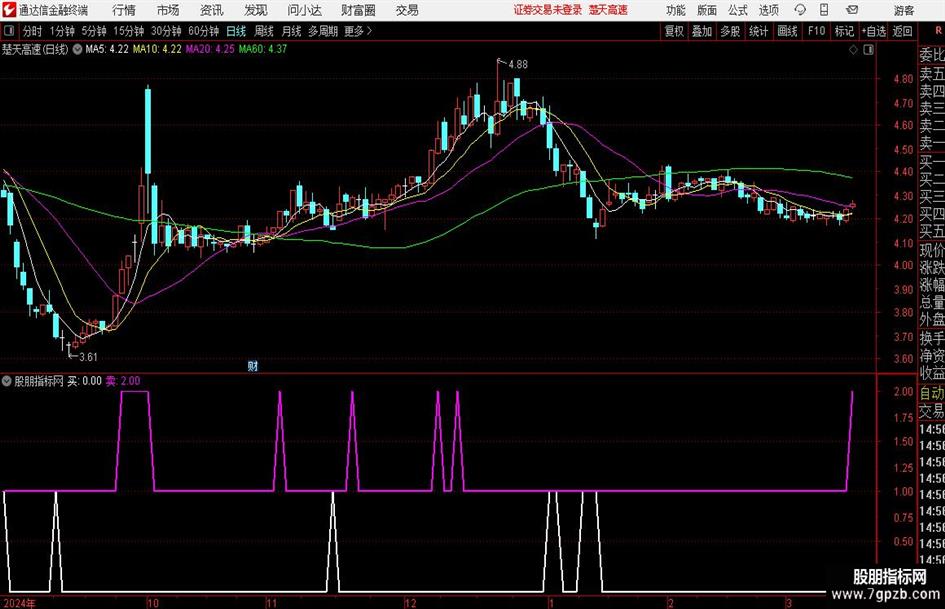Open the 财富圈 menu
This screenshot has width=945, height=609.
(x=358, y=10)
